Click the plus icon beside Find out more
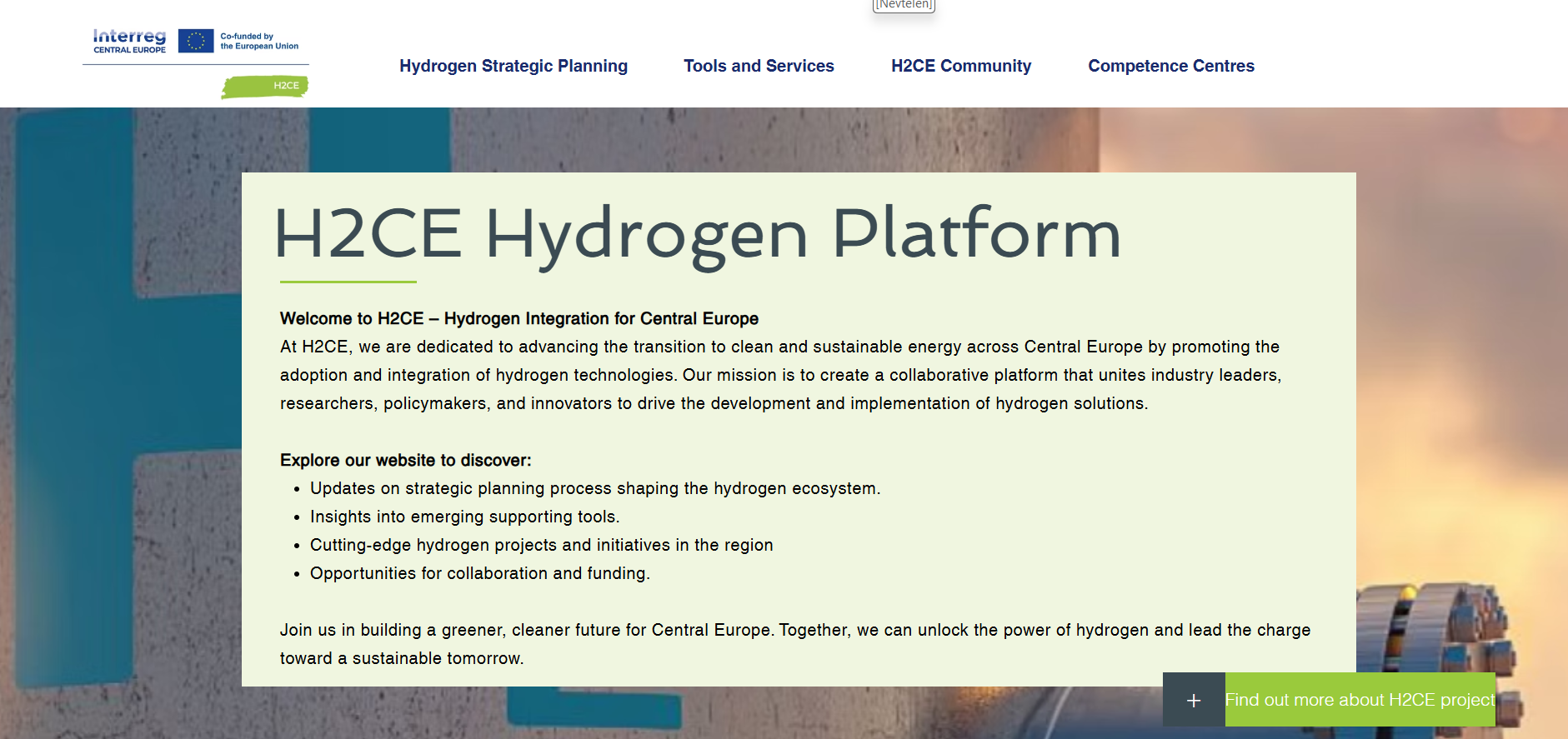 pyautogui.click(x=1193, y=700)
